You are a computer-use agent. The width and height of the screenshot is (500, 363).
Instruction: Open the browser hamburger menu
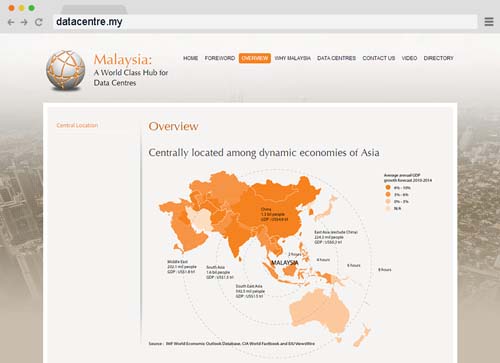[489, 22]
